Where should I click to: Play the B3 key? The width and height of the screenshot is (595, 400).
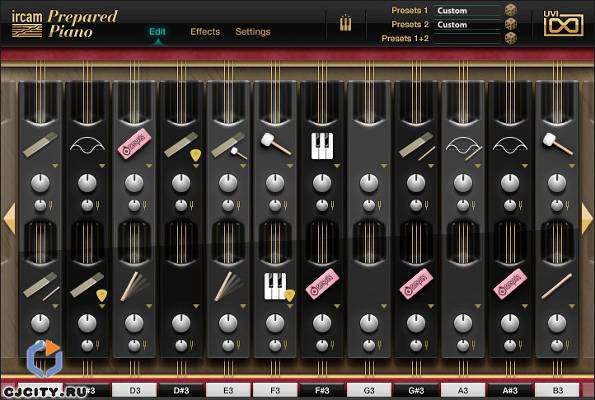[x=557, y=391]
